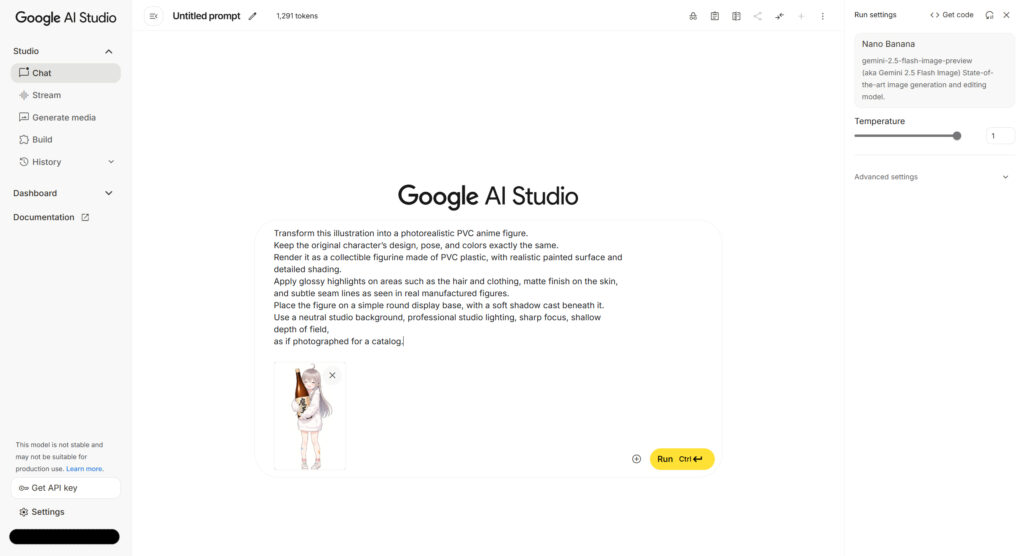Click Get code button
1024x556 pixels.
[952, 15]
